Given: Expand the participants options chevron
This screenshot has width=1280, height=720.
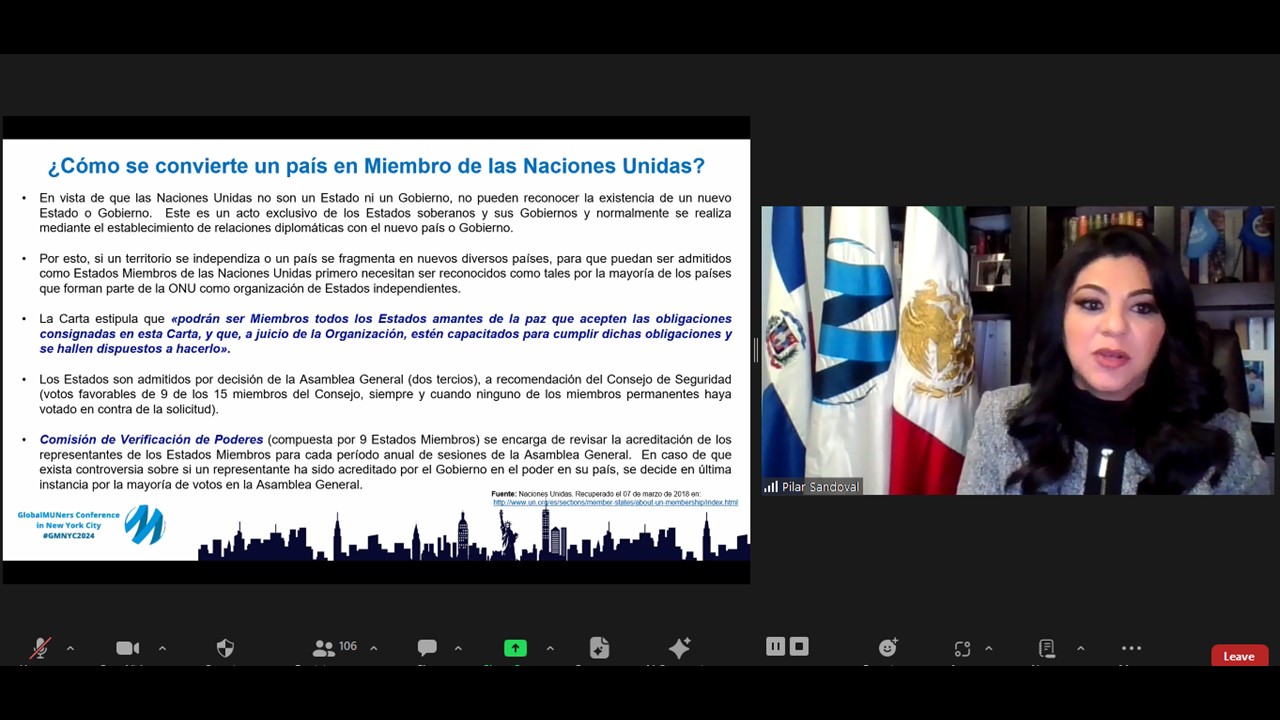Looking at the screenshot, I should [374, 648].
